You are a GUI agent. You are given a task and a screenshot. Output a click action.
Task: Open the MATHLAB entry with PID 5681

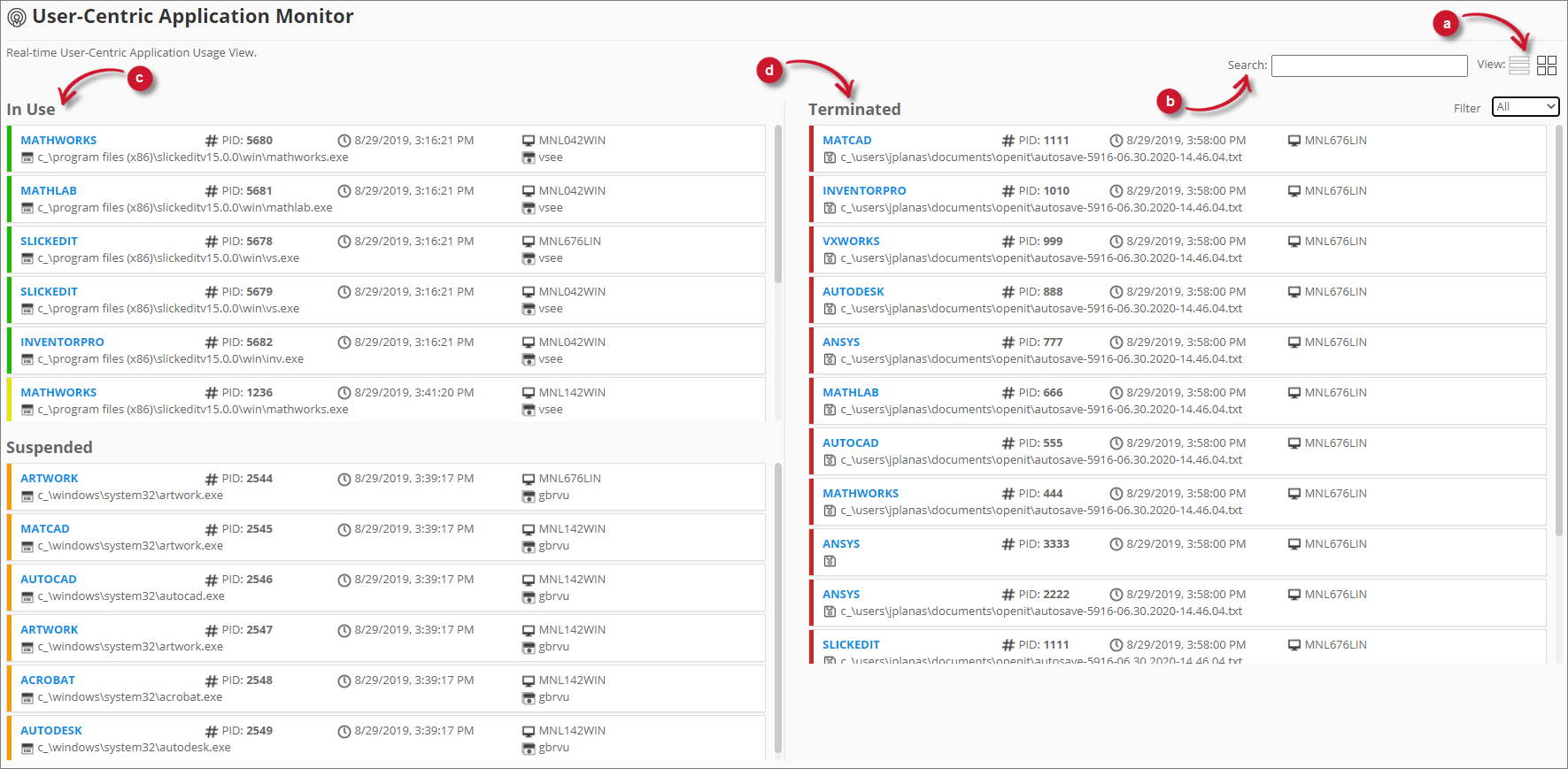pyautogui.click(x=49, y=190)
